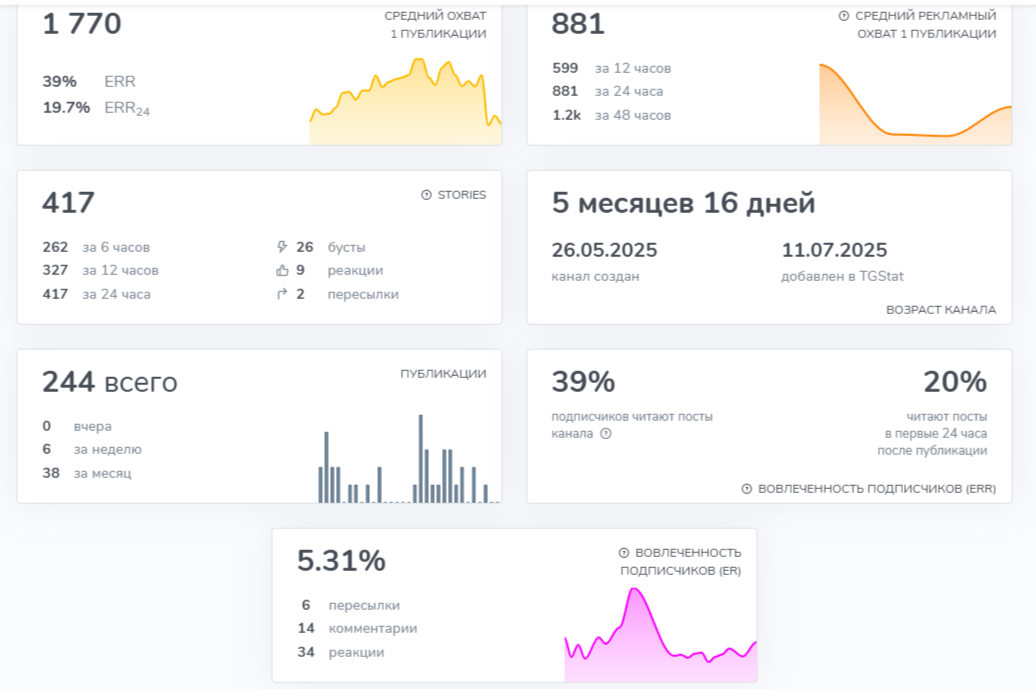Click help icon after 'читают посты канала'
Image resolution: width=1036 pixels, height=689 pixels.
(x=606, y=434)
